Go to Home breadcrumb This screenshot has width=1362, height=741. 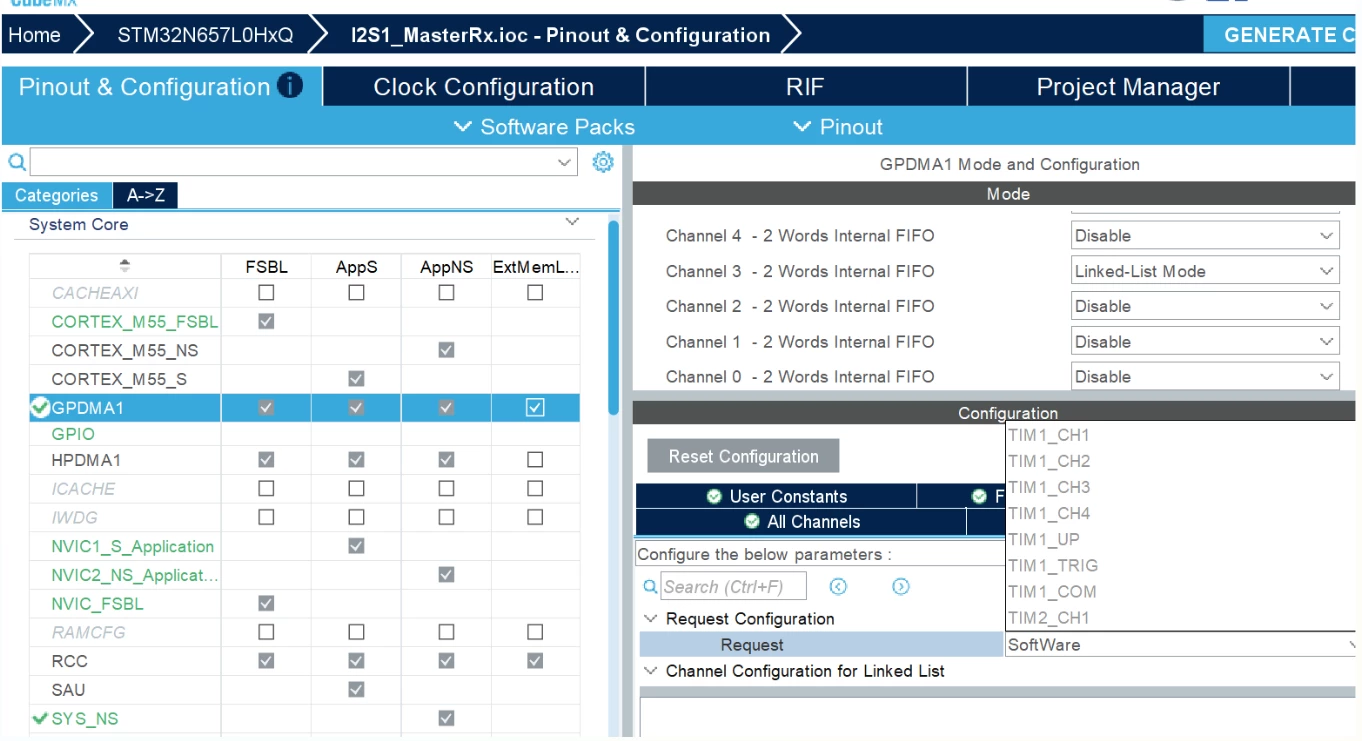[35, 35]
